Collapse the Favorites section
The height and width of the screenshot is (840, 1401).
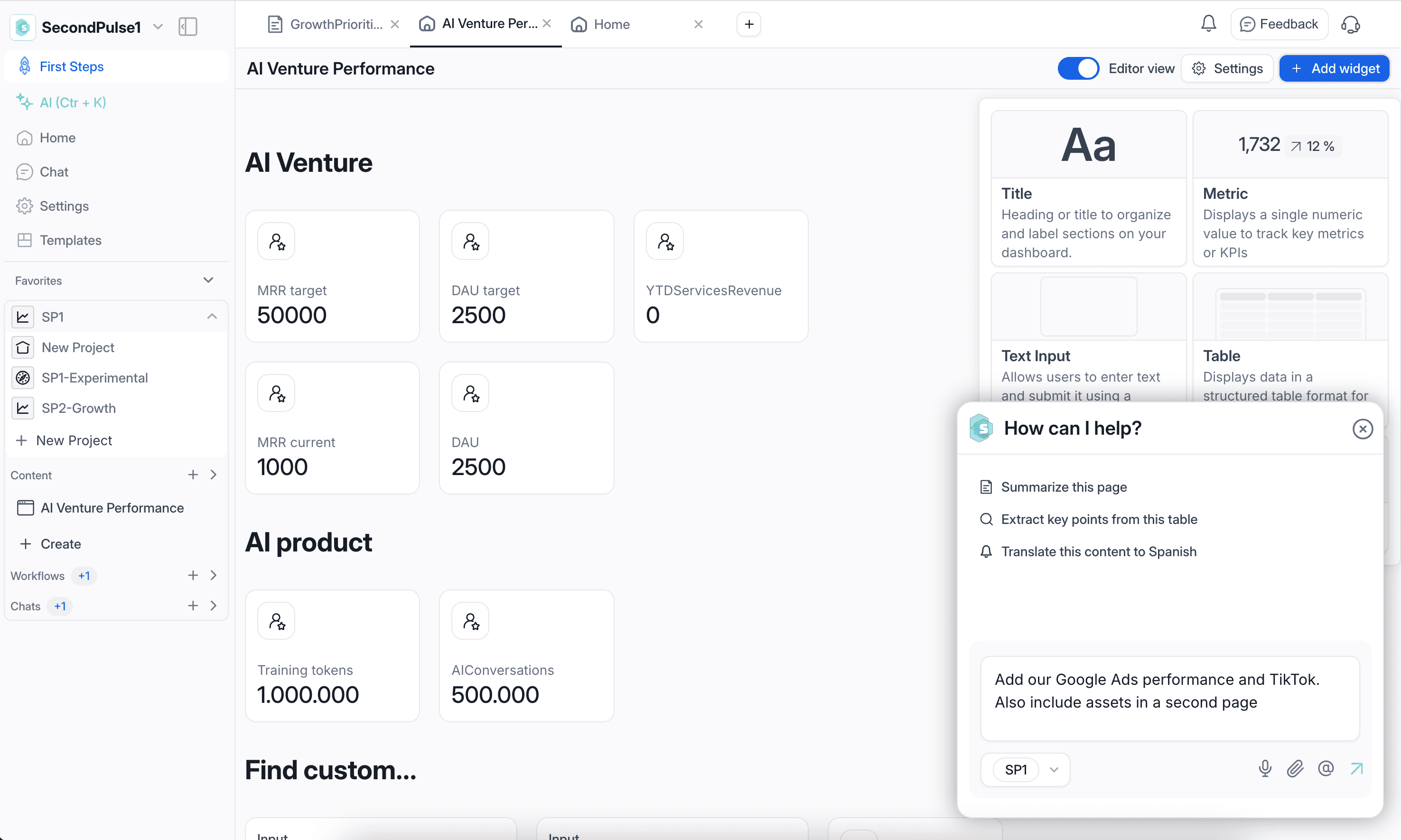coord(208,280)
